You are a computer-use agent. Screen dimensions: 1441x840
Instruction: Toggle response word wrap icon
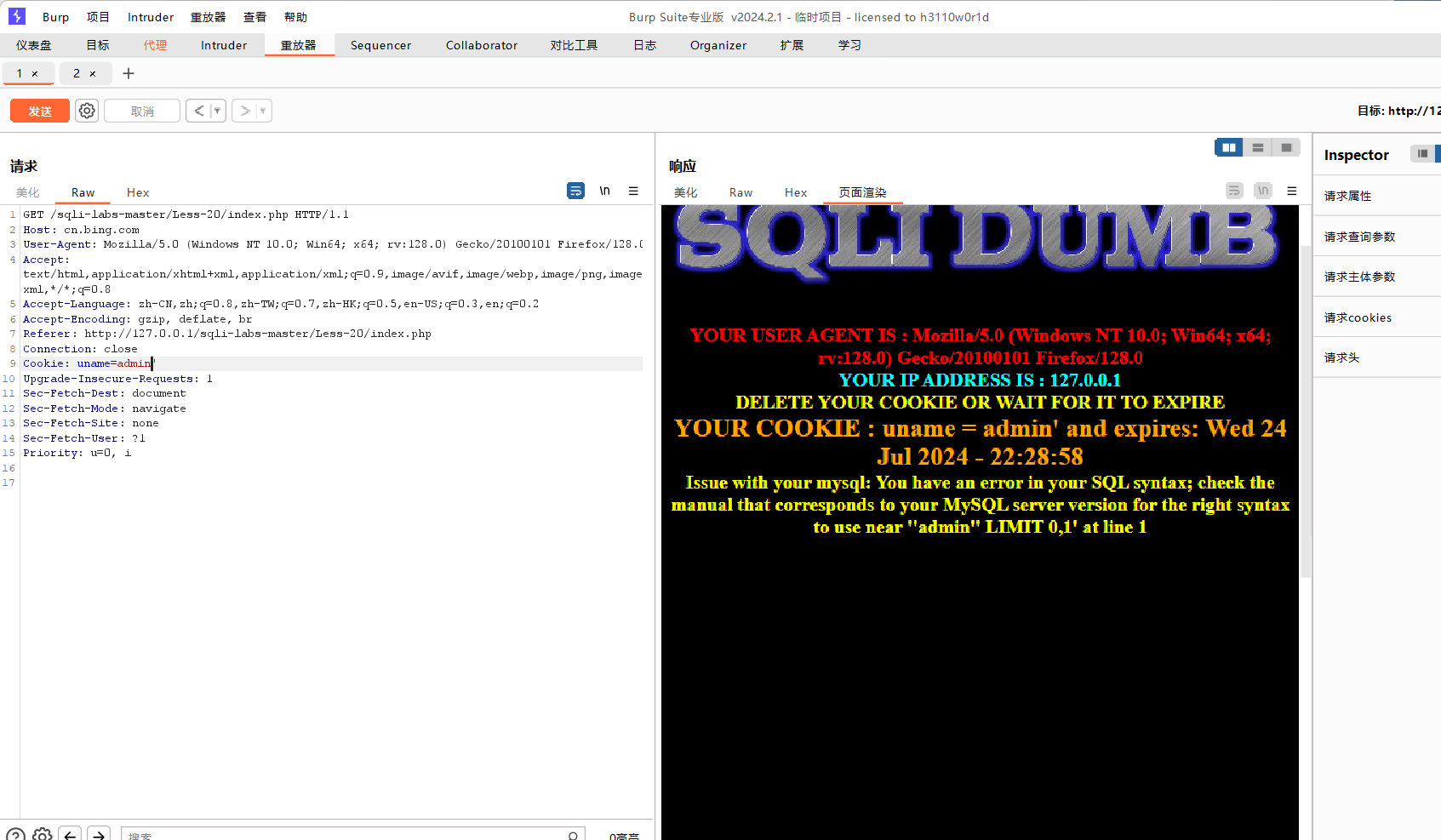1234,191
